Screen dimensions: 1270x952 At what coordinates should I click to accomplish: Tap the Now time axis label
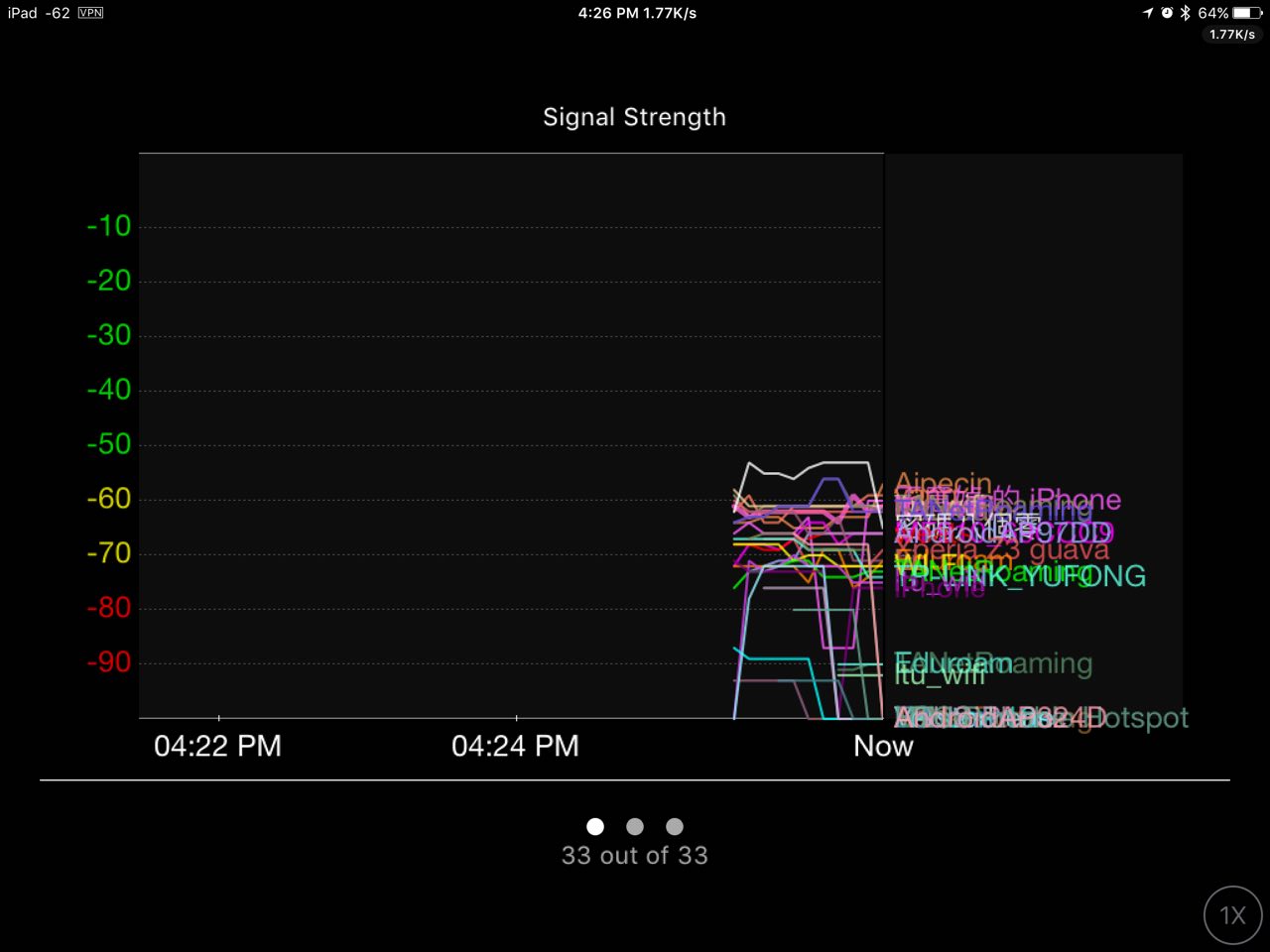(883, 746)
